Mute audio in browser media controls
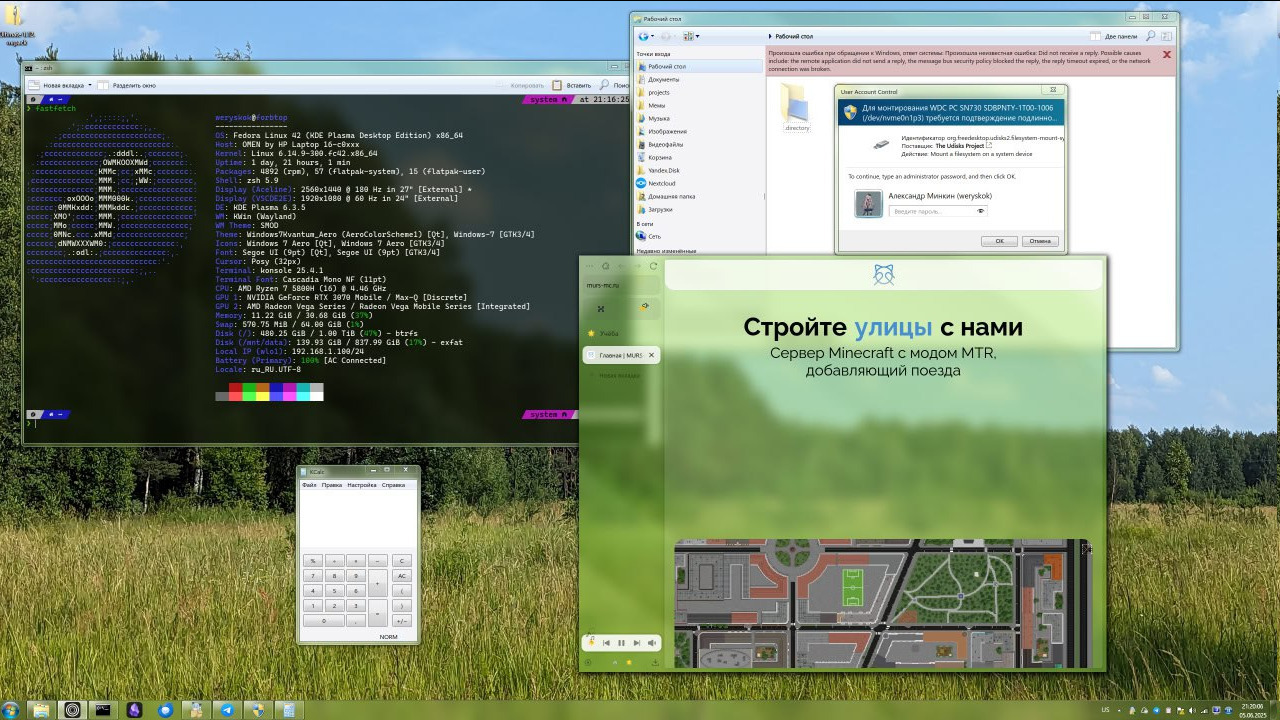 (x=652, y=643)
